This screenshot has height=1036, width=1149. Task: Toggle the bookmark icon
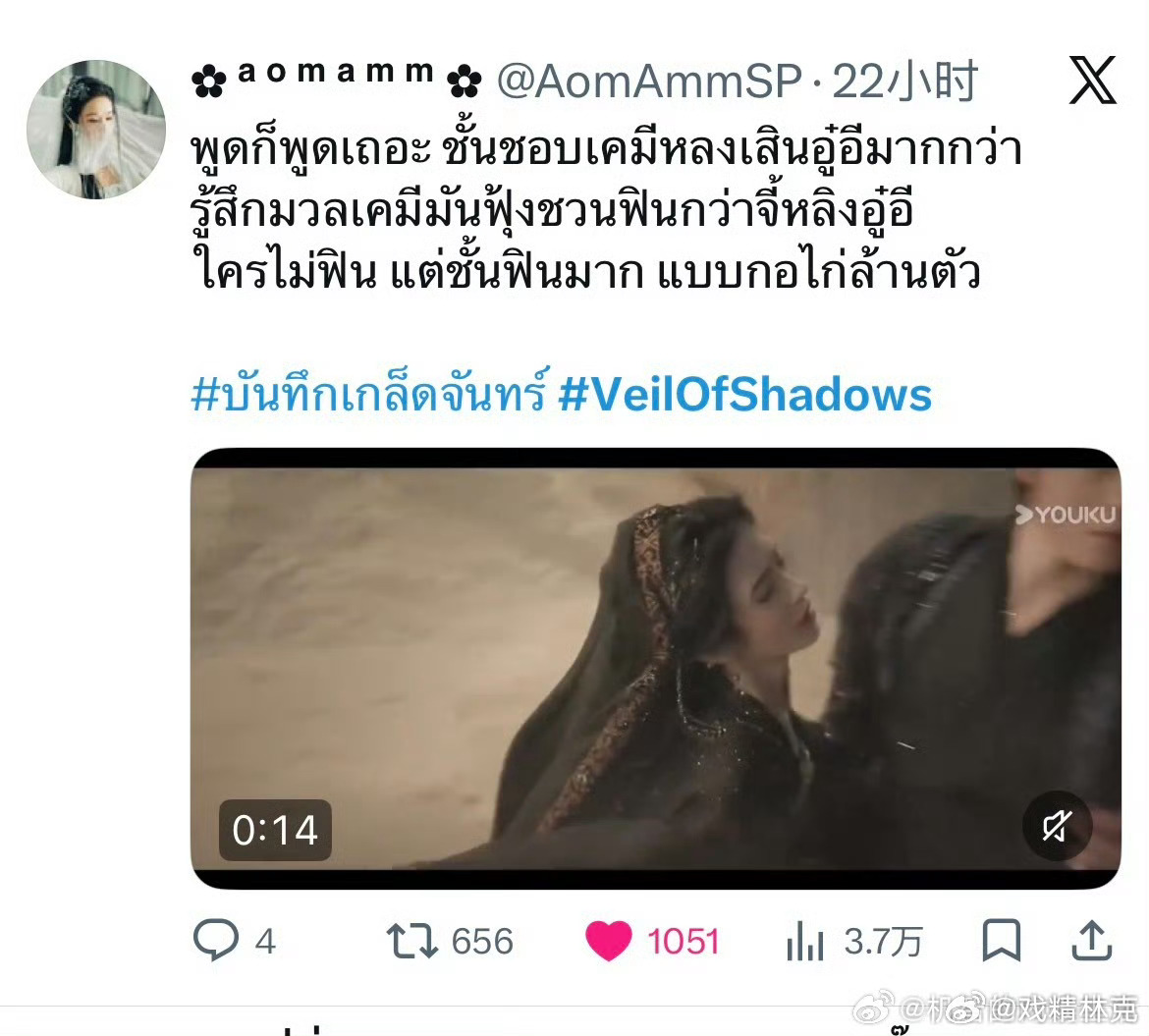click(1001, 940)
